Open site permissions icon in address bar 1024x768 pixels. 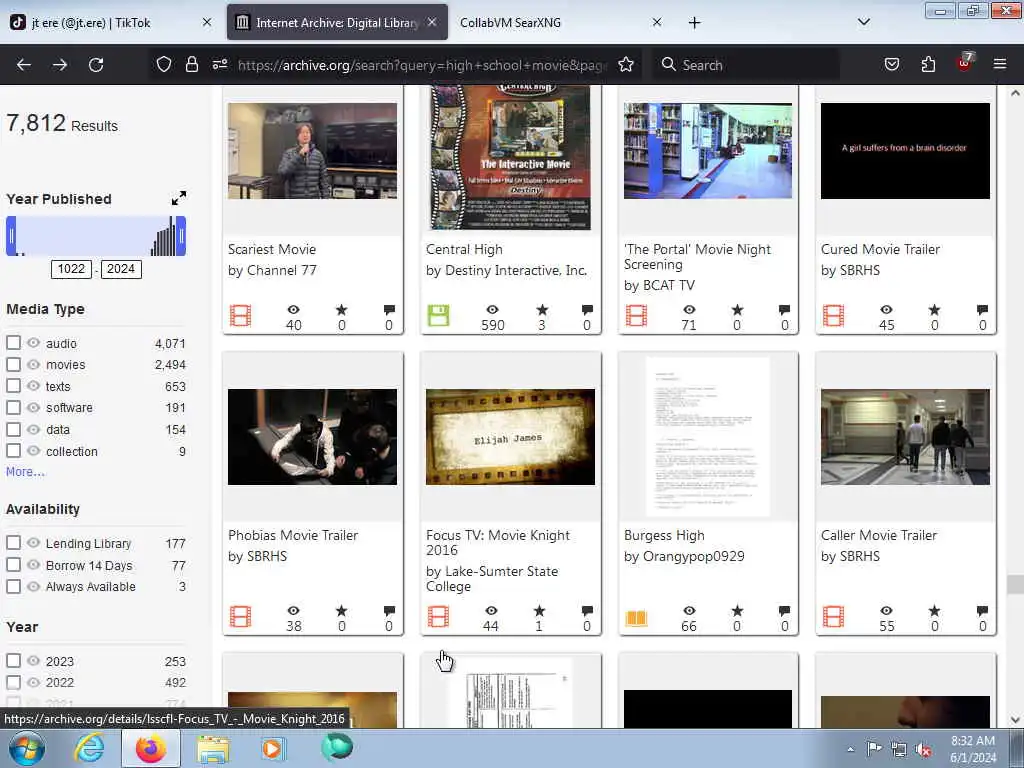(220, 65)
